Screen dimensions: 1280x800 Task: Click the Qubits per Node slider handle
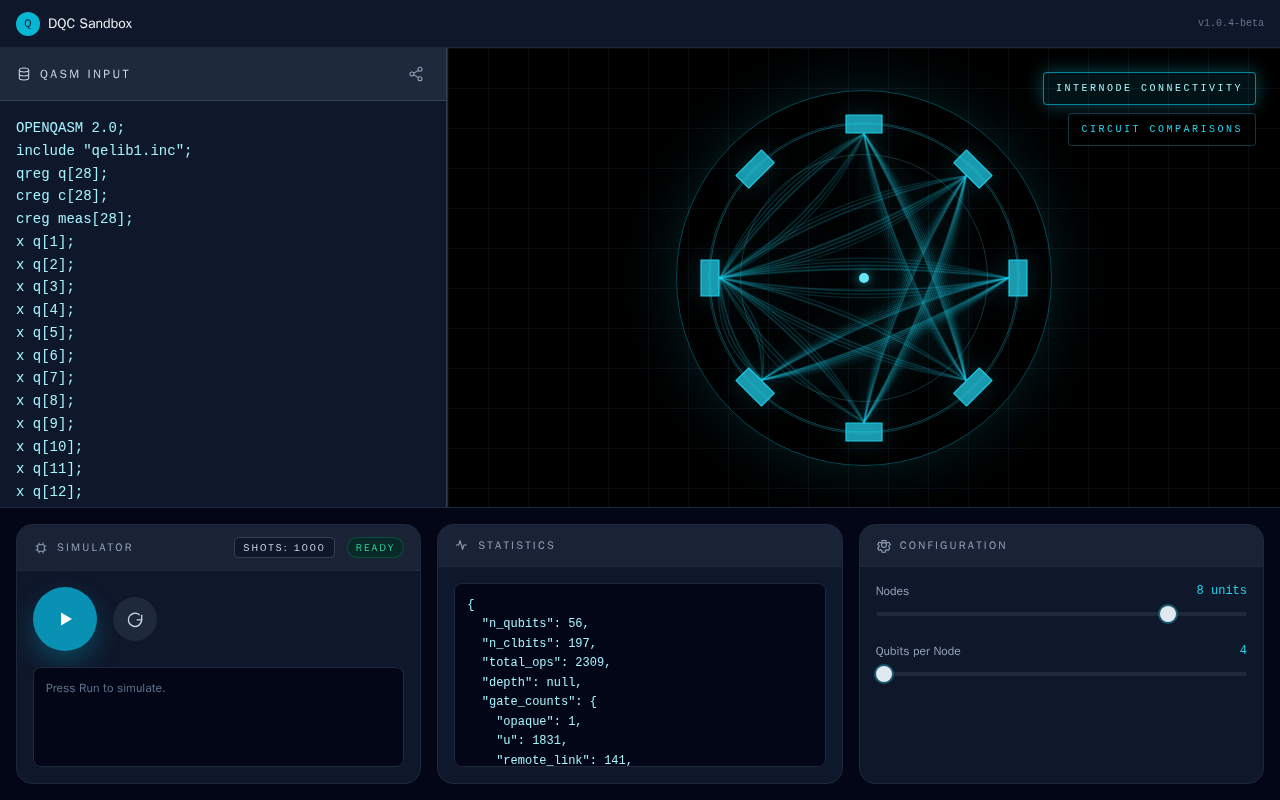point(884,674)
